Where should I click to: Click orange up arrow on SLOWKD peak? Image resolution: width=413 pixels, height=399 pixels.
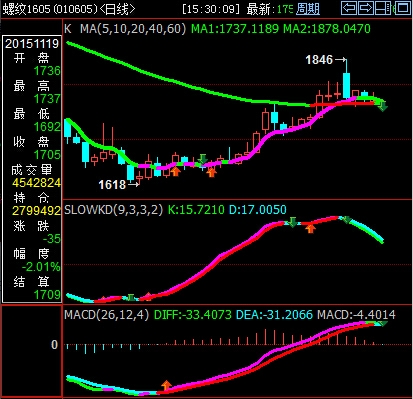click(x=310, y=228)
